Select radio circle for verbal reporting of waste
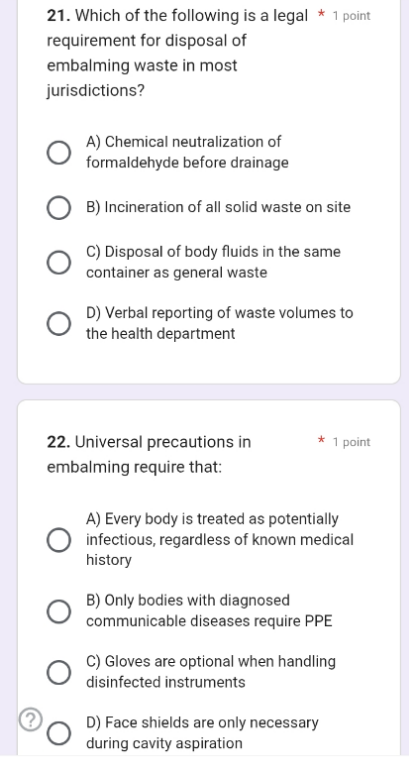This screenshot has width=409, height=768. click(x=59, y=324)
